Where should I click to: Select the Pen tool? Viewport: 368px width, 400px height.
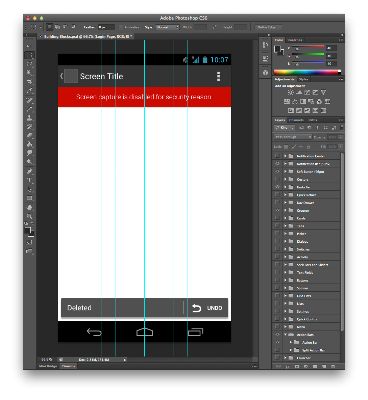(x=30, y=171)
